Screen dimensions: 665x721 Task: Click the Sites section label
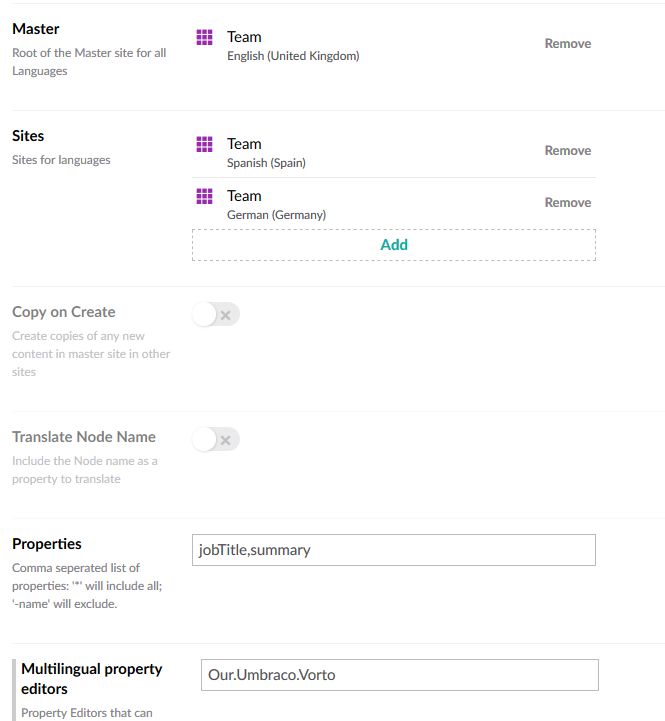click(x=28, y=136)
